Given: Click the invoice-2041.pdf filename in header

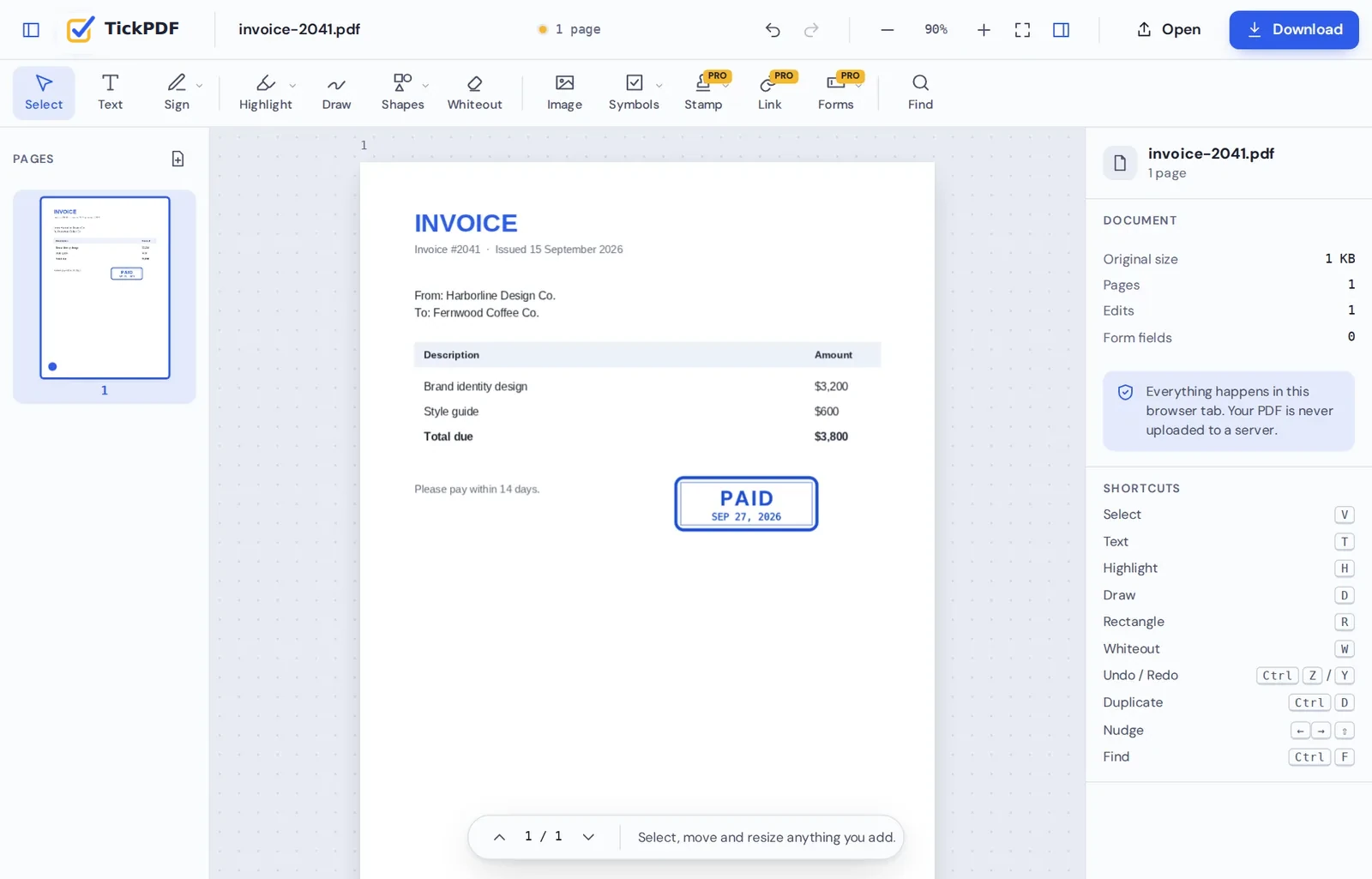Looking at the screenshot, I should [299, 29].
